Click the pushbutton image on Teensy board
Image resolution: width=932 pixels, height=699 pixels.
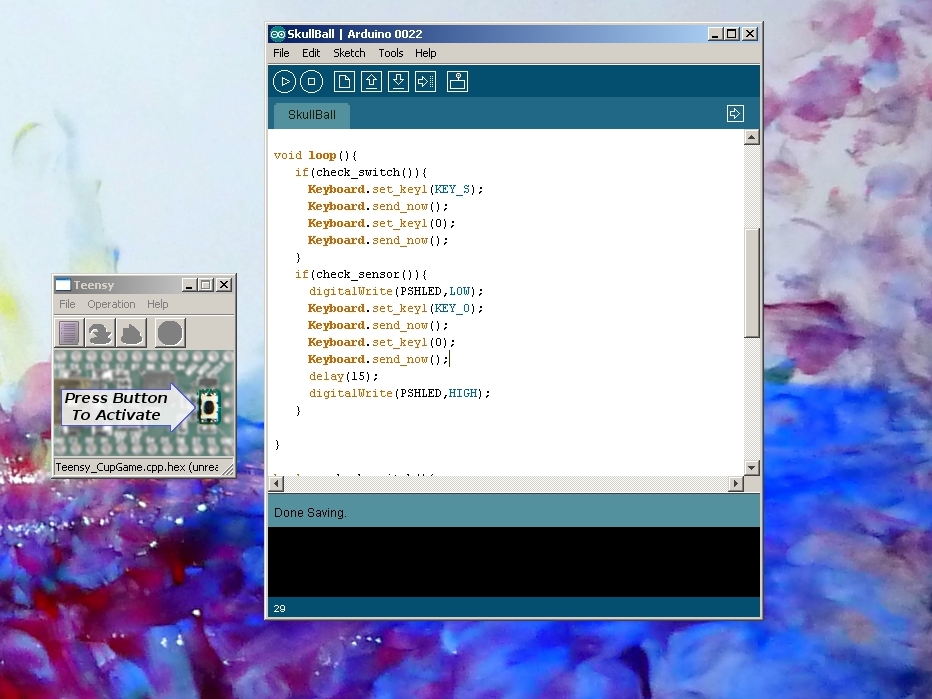pyautogui.click(x=209, y=407)
